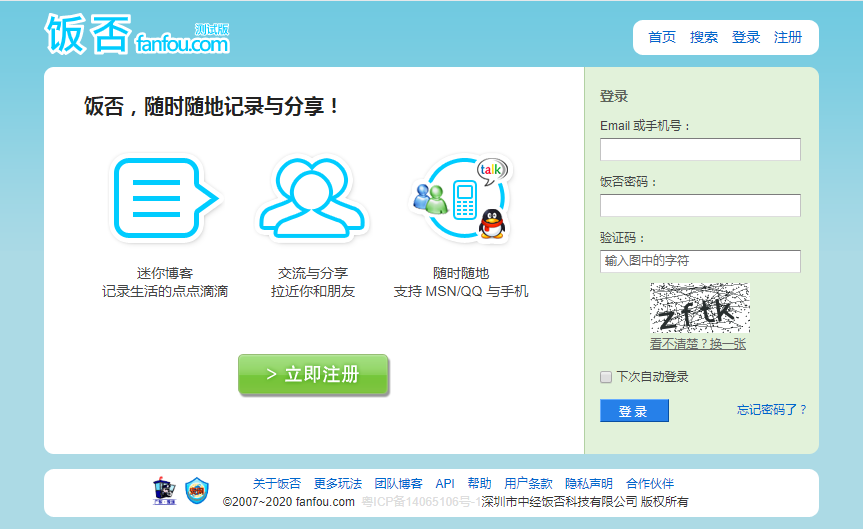The image size is (863, 529).
Task: Select 注册 in the top navigation
Action: click(788, 37)
